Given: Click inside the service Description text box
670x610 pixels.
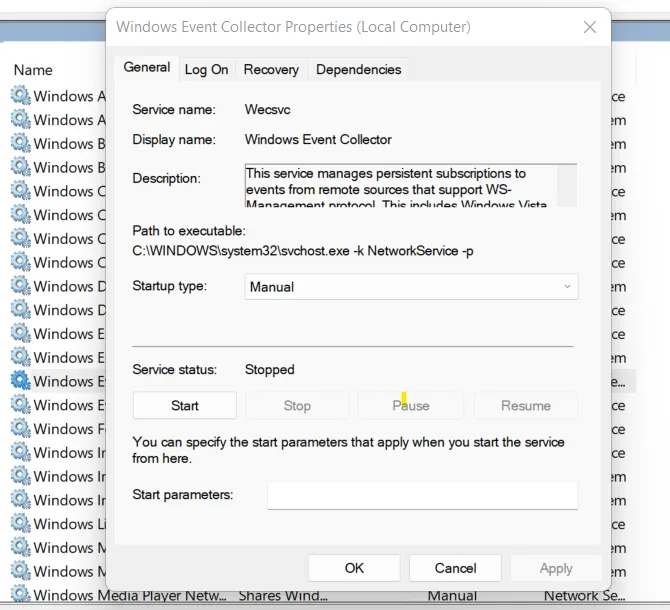Looking at the screenshot, I should click(401, 186).
